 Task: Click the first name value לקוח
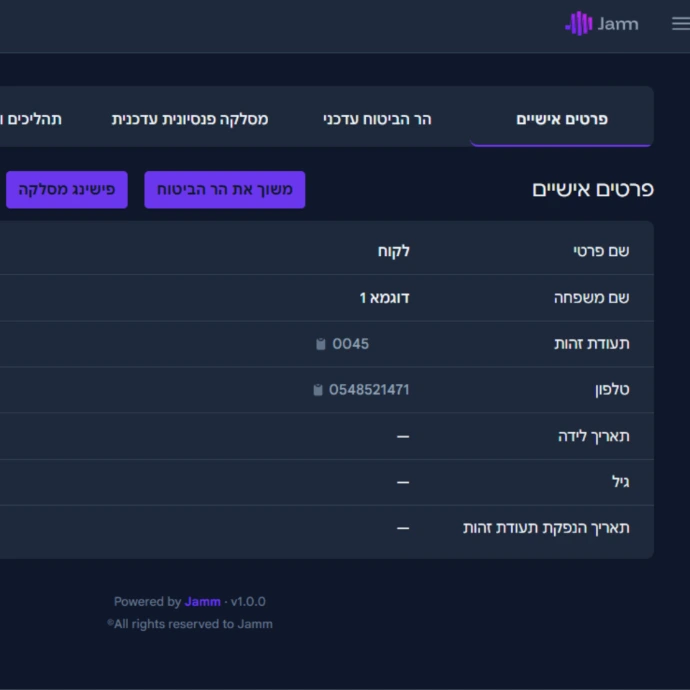pyautogui.click(x=393, y=251)
